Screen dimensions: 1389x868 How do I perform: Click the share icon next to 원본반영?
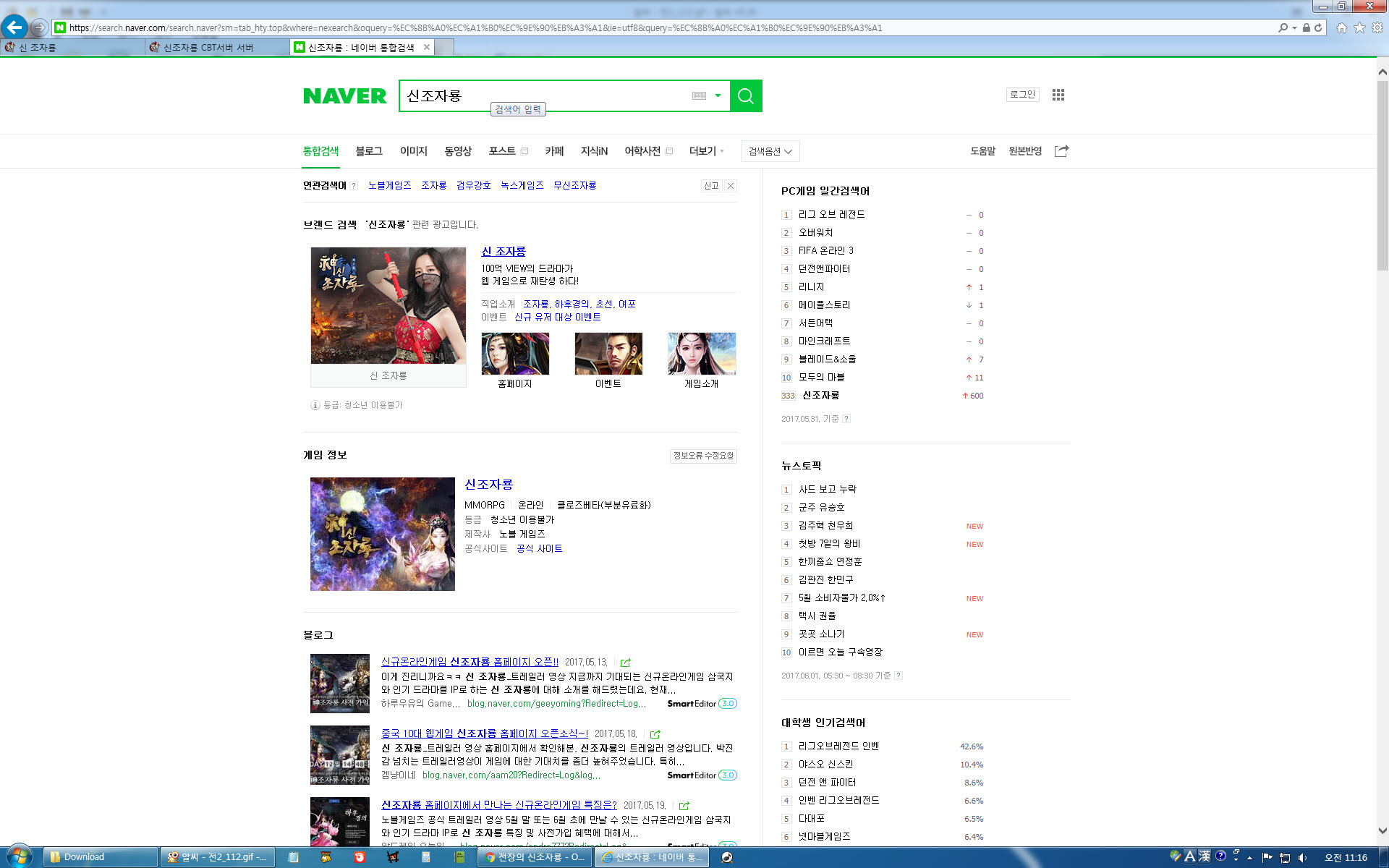click(x=1061, y=150)
